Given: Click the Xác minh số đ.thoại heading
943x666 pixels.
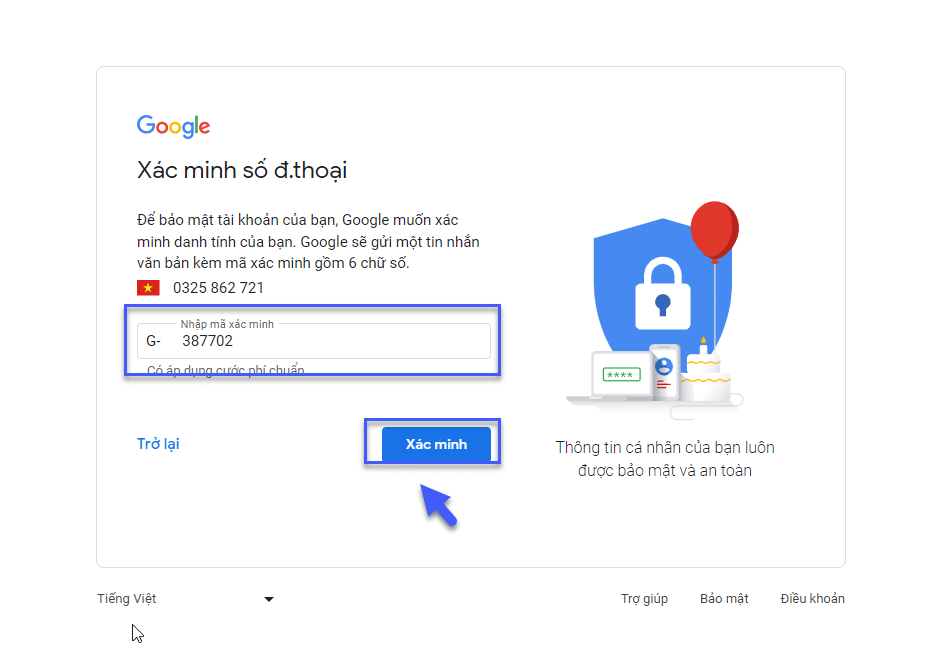Looking at the screenshot, I should tap(242, 171).
